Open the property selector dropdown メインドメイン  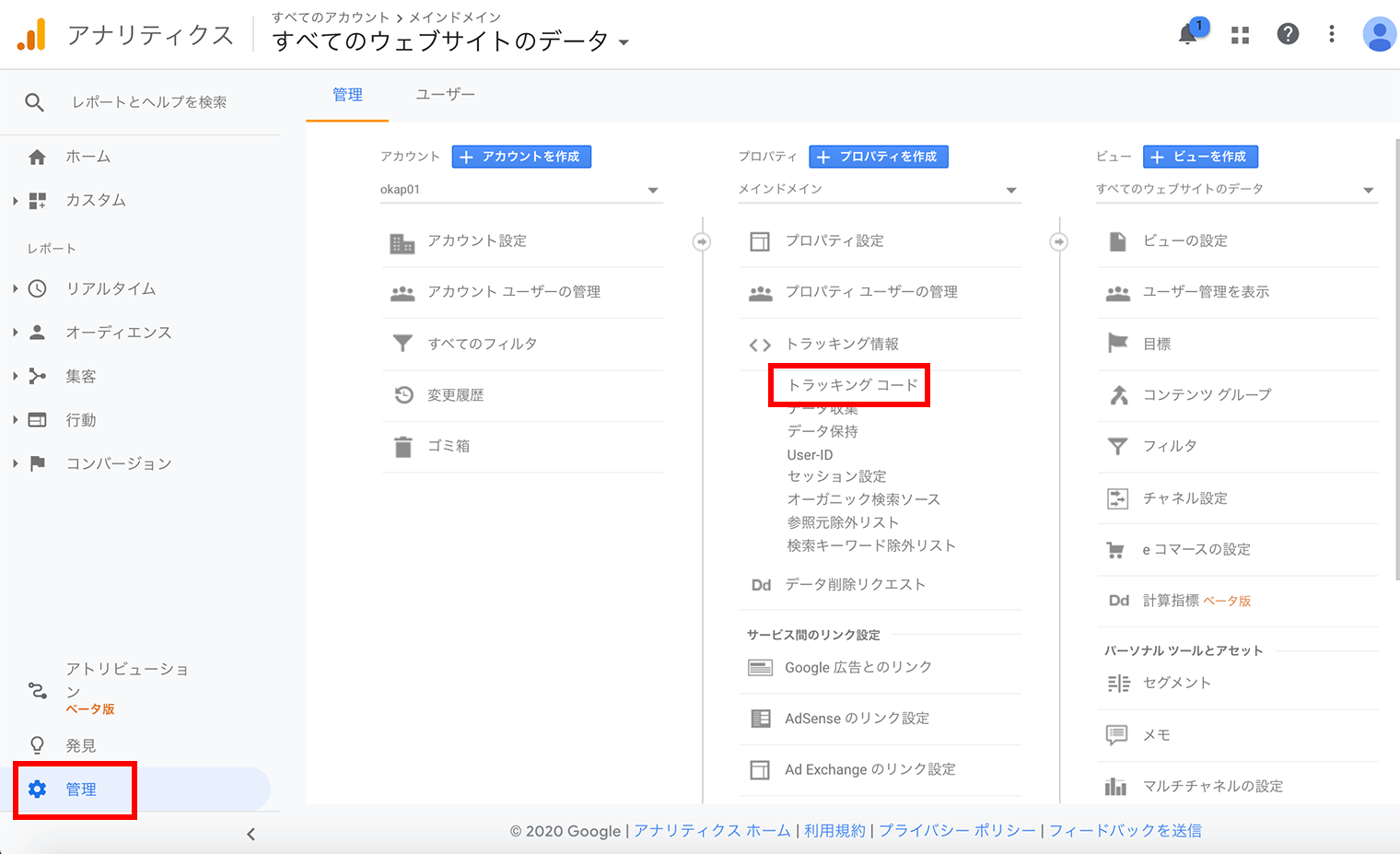879,190
